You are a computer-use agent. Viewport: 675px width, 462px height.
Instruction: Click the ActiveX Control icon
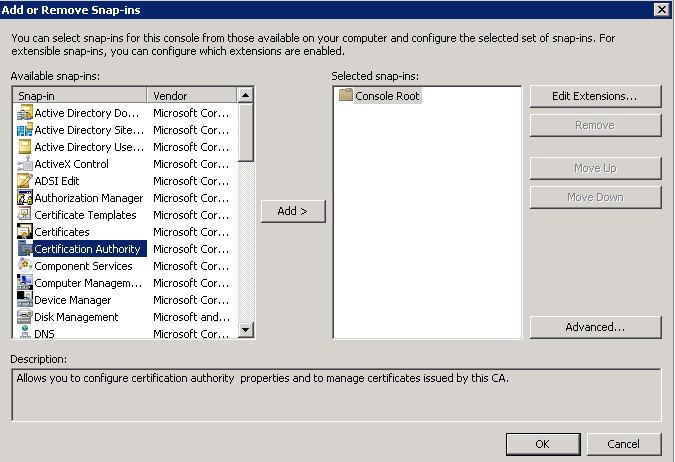tap(25, 164)
